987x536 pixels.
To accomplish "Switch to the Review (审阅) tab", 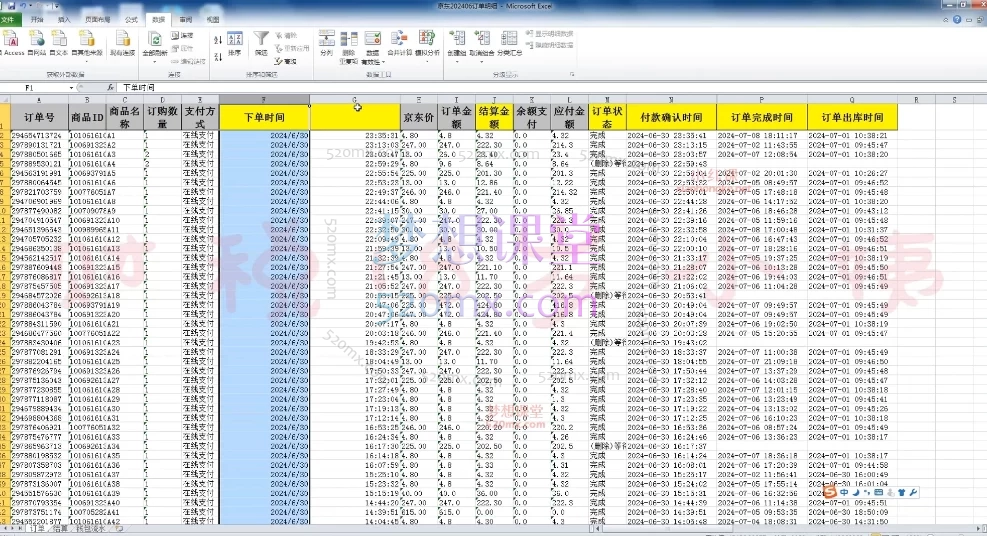I will pos(186,20).
